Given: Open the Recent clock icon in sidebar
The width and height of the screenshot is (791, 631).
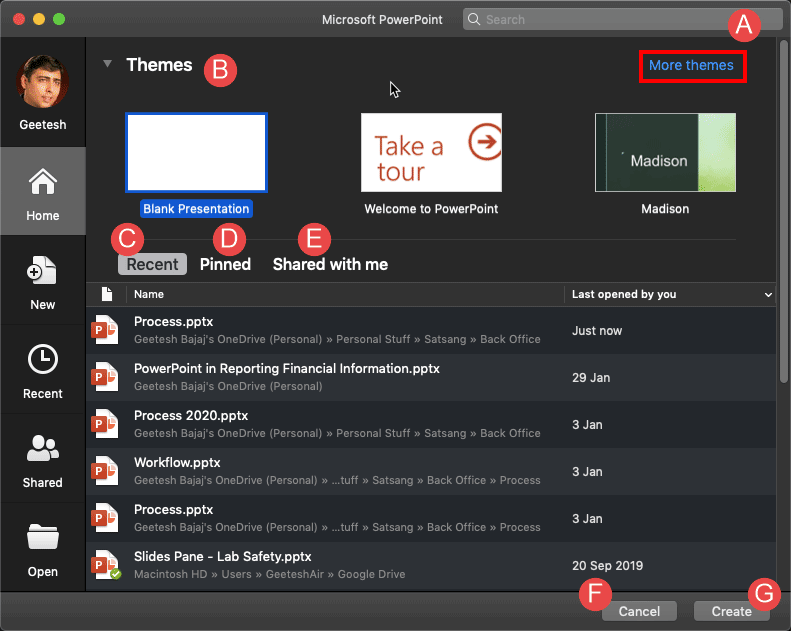Looking at the screenshot, I should tap(42, 359).
